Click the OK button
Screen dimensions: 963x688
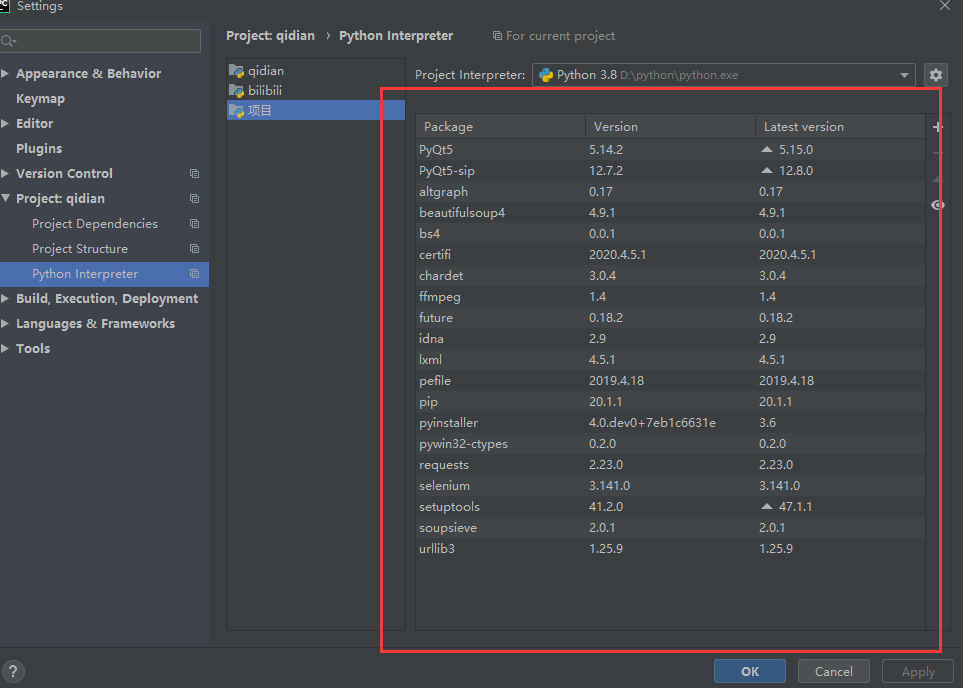pos(750,671)
